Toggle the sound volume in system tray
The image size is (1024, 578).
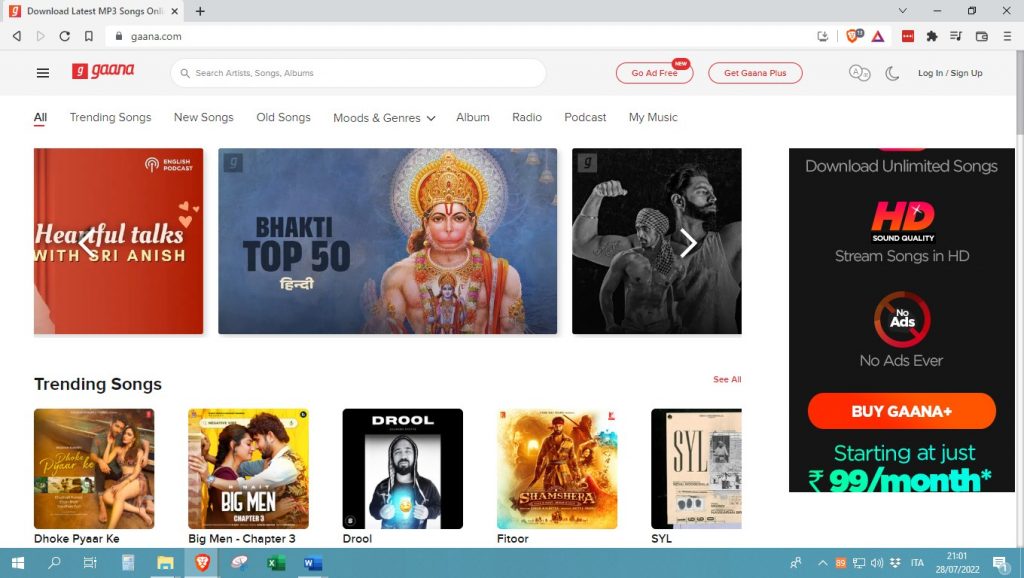point(876,563)
